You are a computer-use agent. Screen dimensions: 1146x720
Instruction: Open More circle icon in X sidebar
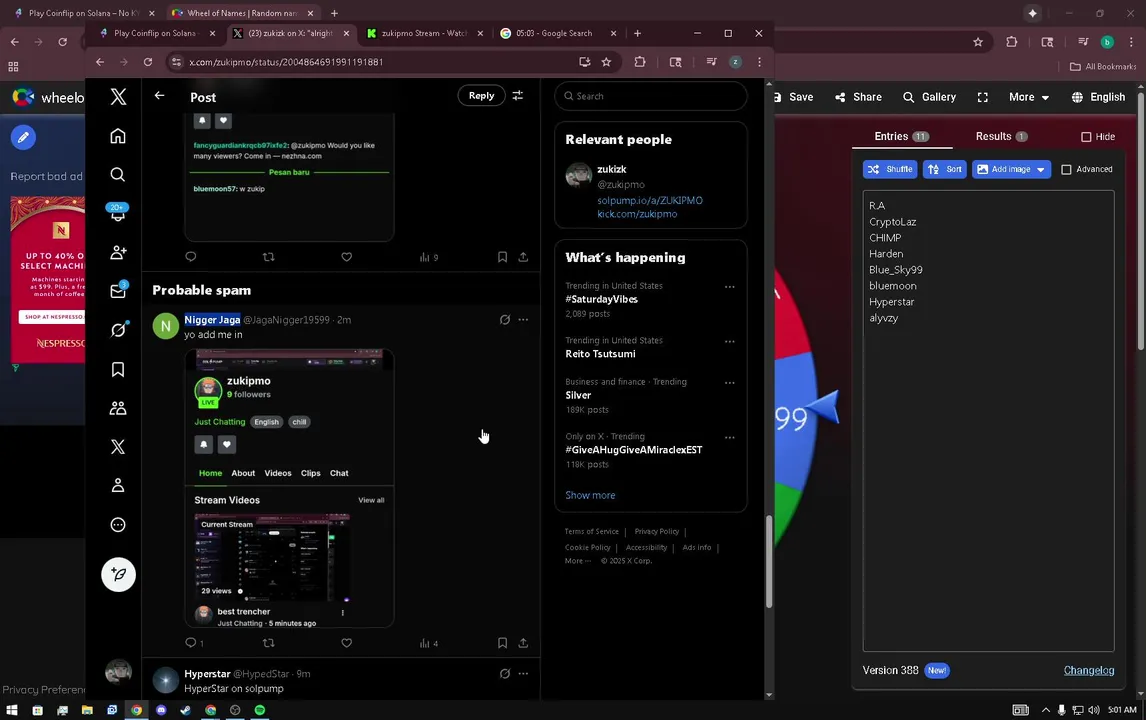118,525
